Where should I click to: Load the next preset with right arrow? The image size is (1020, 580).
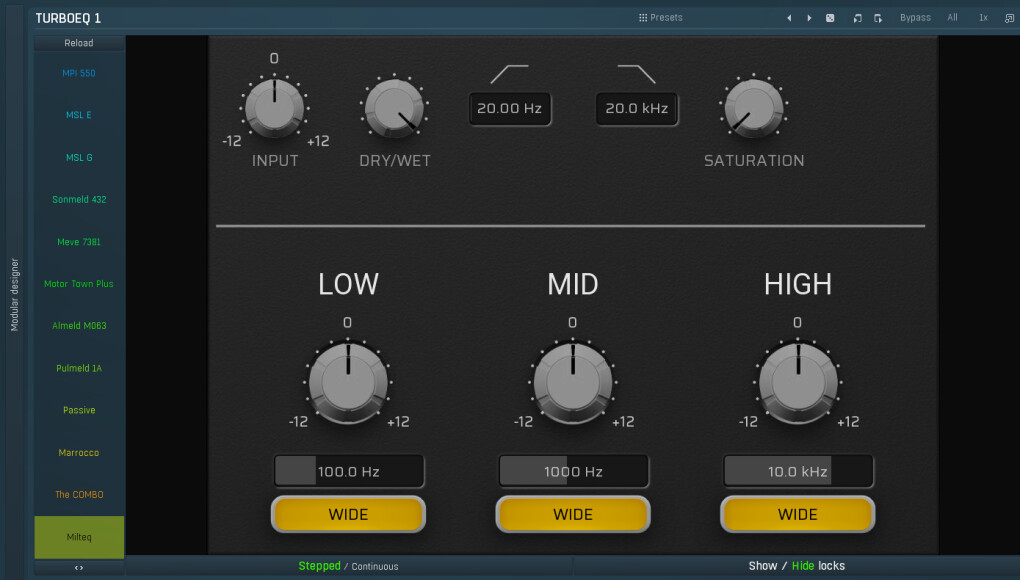point(809,18)
